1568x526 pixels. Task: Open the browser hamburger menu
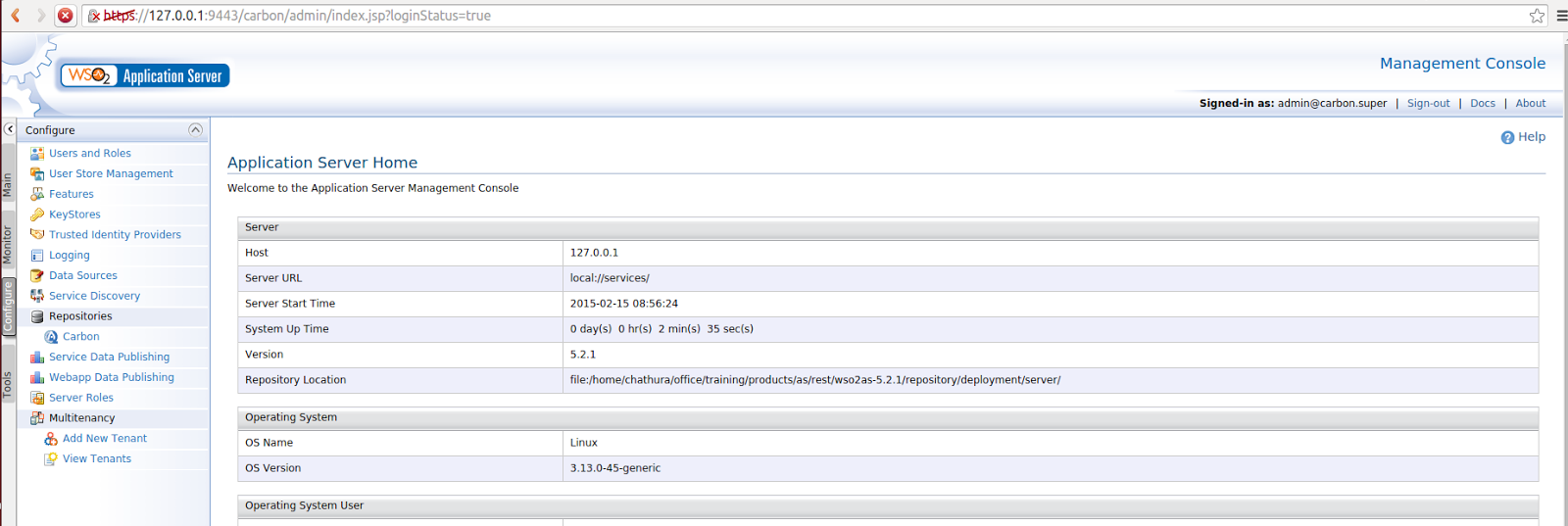click(x=1561, y=16)
